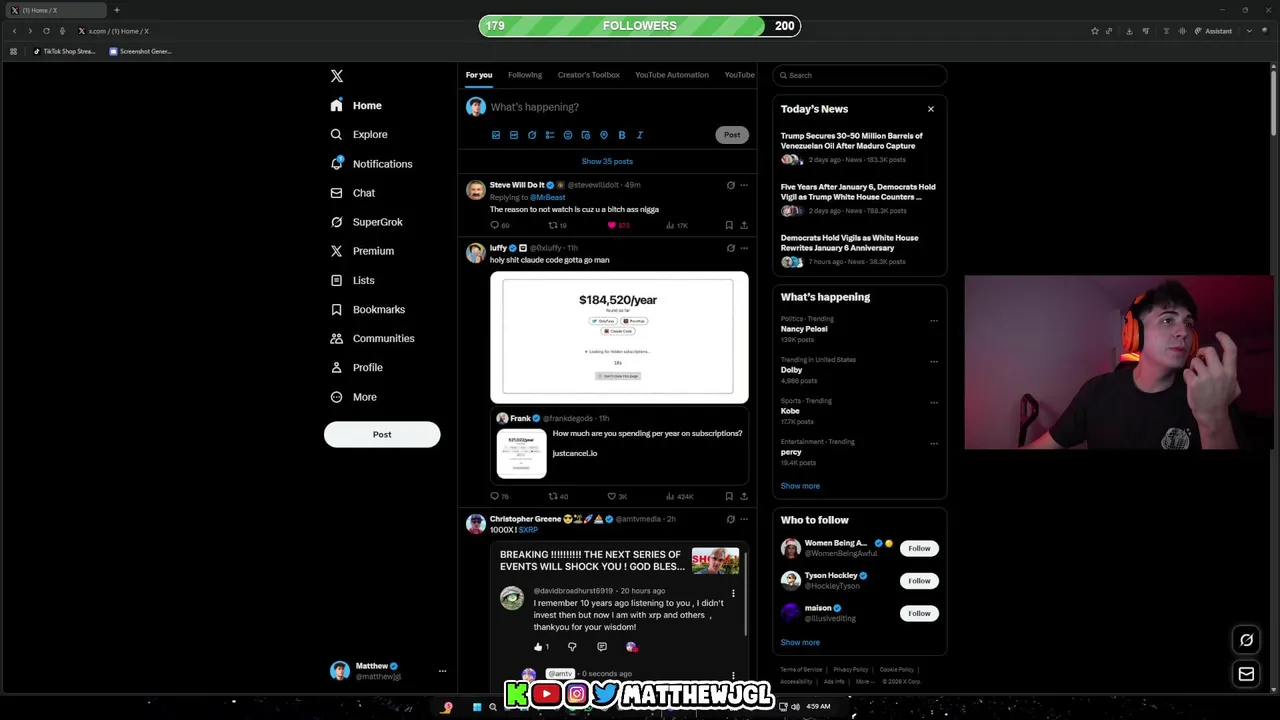The width and height of the screenshot is (1280, 720).
Task: Open SuperGrok in the sidebar
Action: pyautogui.click(x=367, y=222)
